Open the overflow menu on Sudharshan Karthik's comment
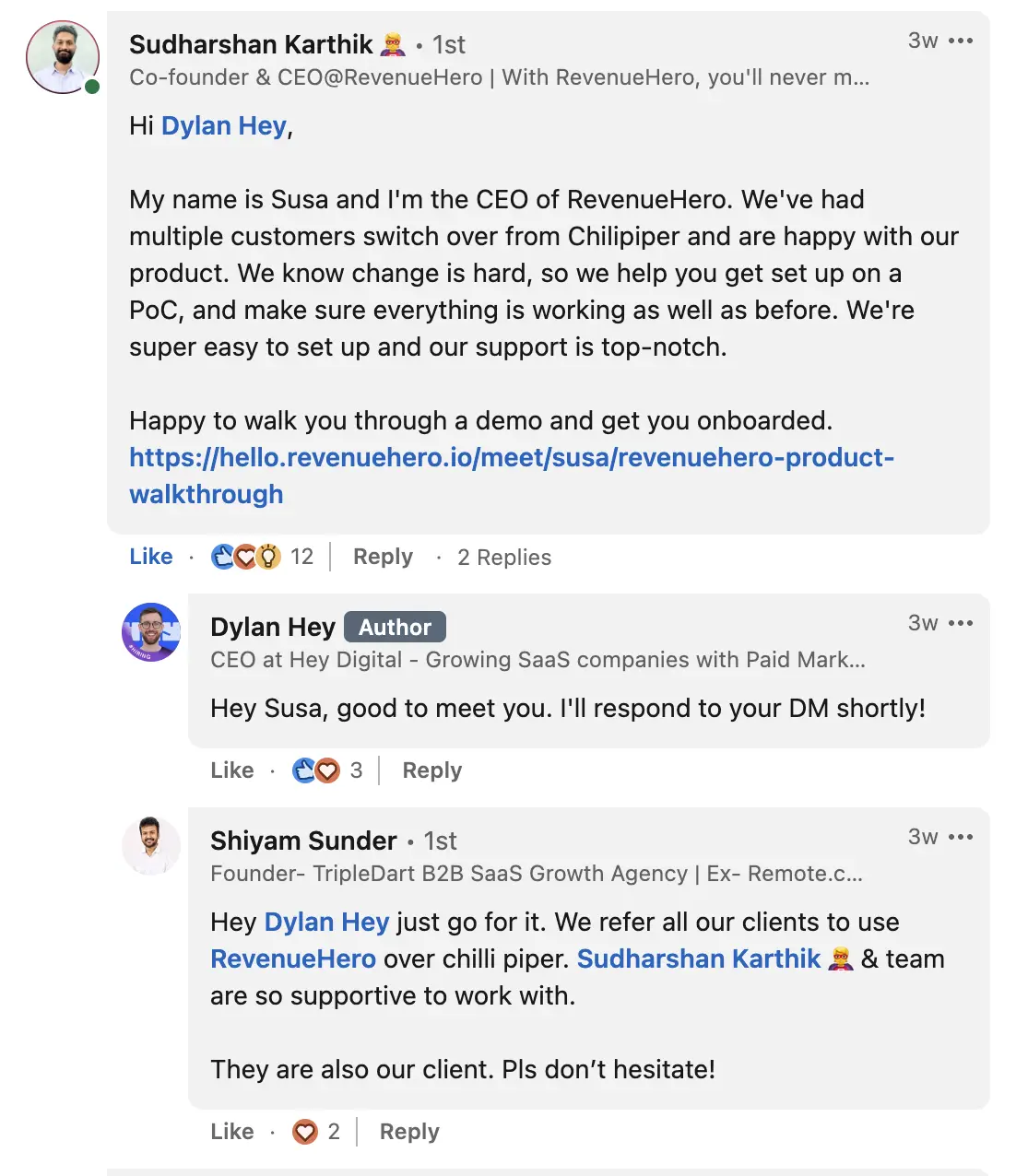 962,41
